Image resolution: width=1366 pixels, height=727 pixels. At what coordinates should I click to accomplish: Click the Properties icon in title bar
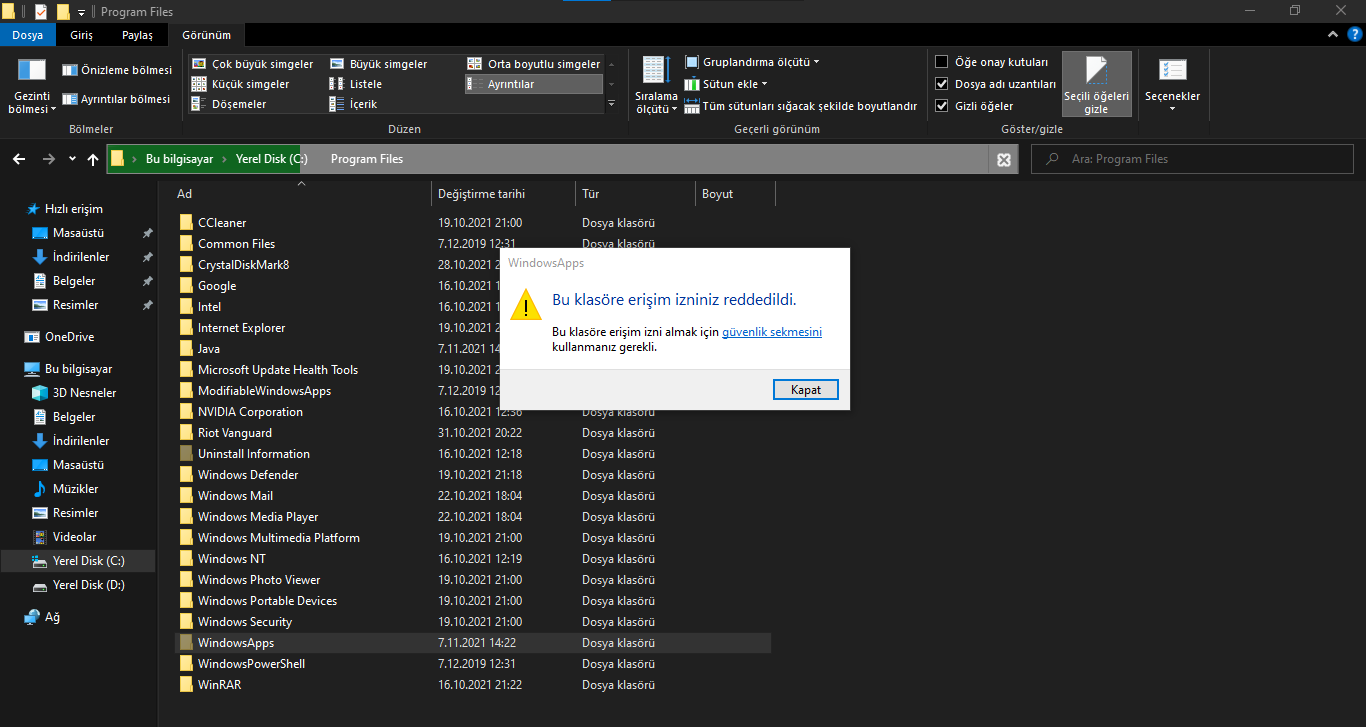pyautogui.click(x=40, y=12)
